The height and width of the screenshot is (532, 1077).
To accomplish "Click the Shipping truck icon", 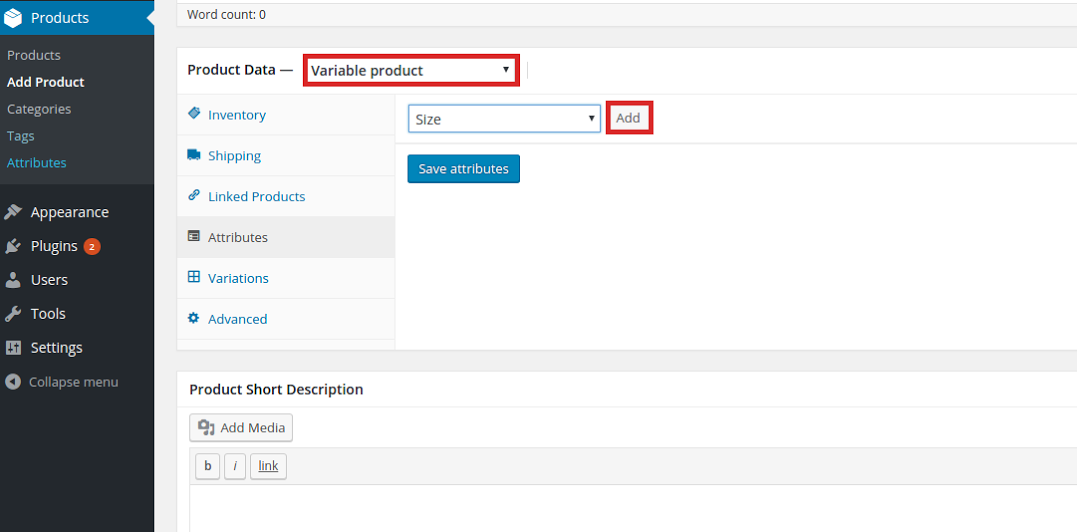I will click(194, 155).
